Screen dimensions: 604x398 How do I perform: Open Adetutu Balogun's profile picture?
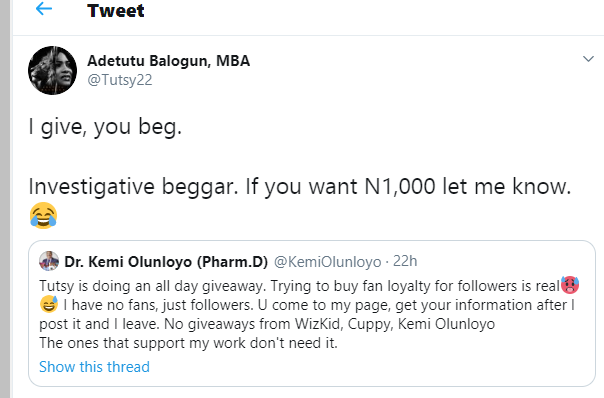52,70
